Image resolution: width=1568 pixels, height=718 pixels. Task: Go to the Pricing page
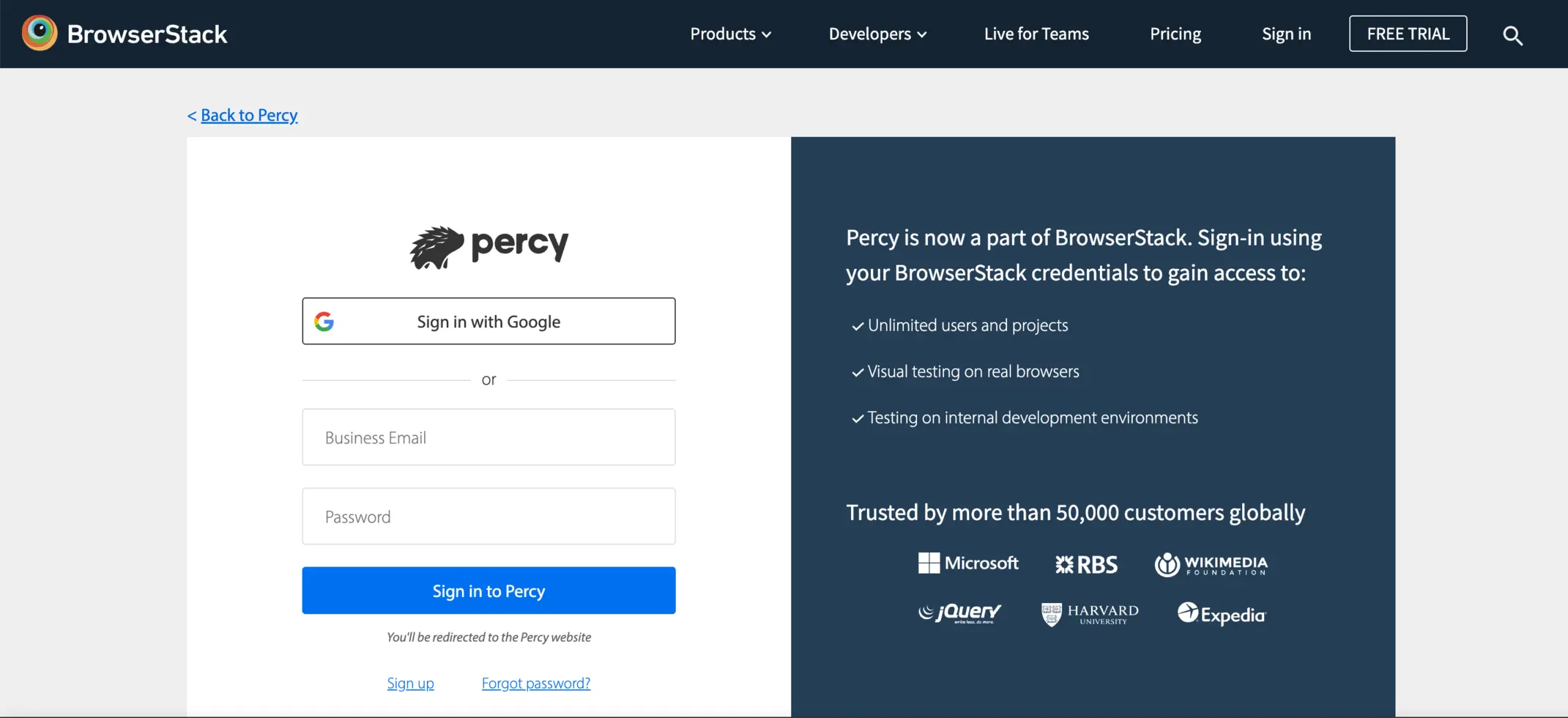coord(1175,34)
